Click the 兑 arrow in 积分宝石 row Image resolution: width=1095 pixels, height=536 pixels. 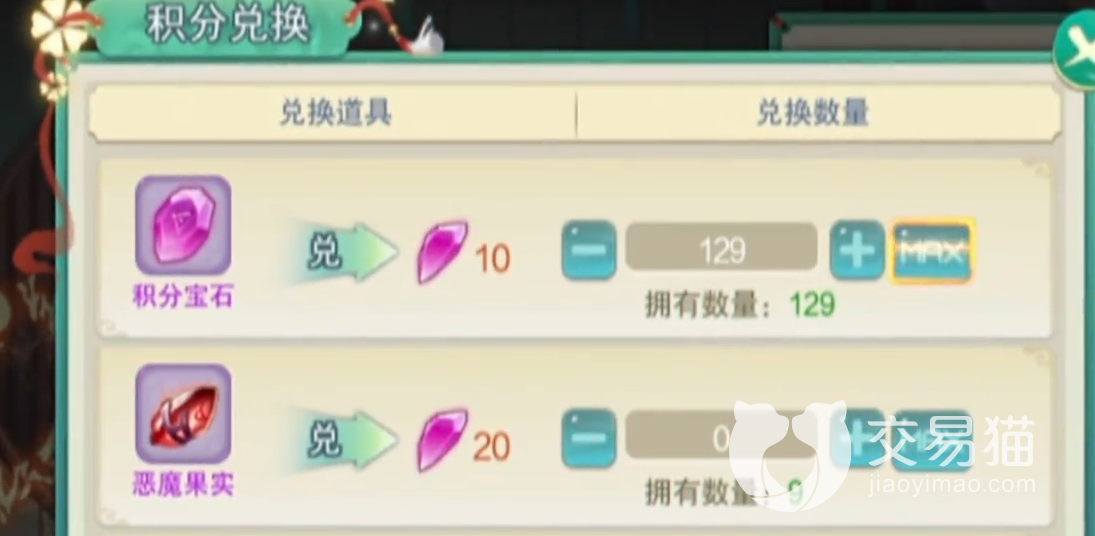click(343, 253)
